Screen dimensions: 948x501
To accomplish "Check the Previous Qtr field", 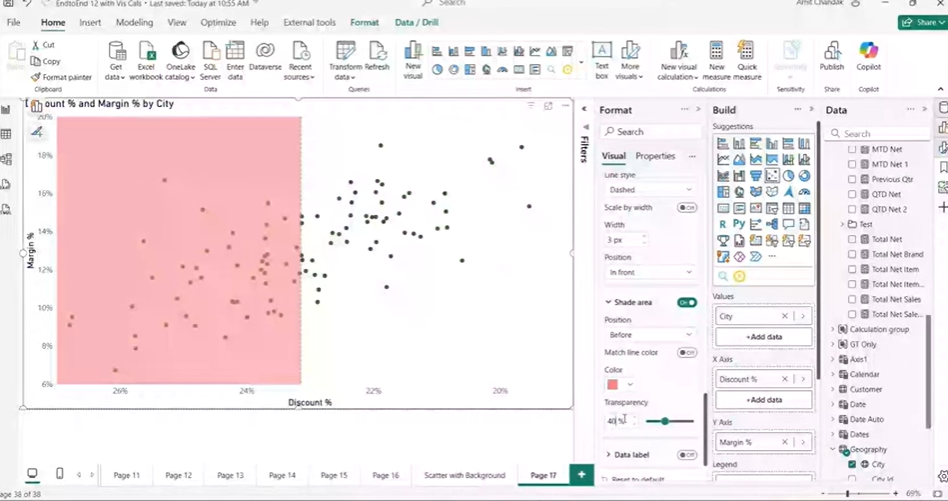I will tap(852, 179).
